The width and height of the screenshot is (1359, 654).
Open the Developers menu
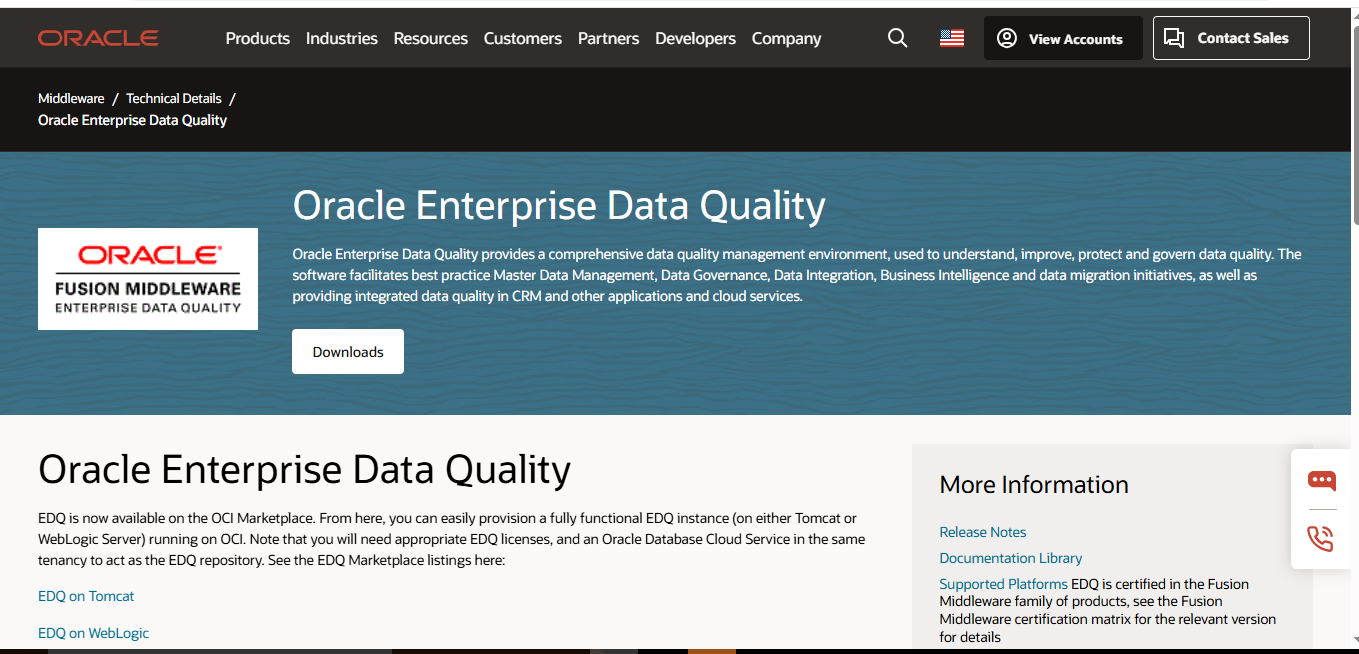coord(695,38)
